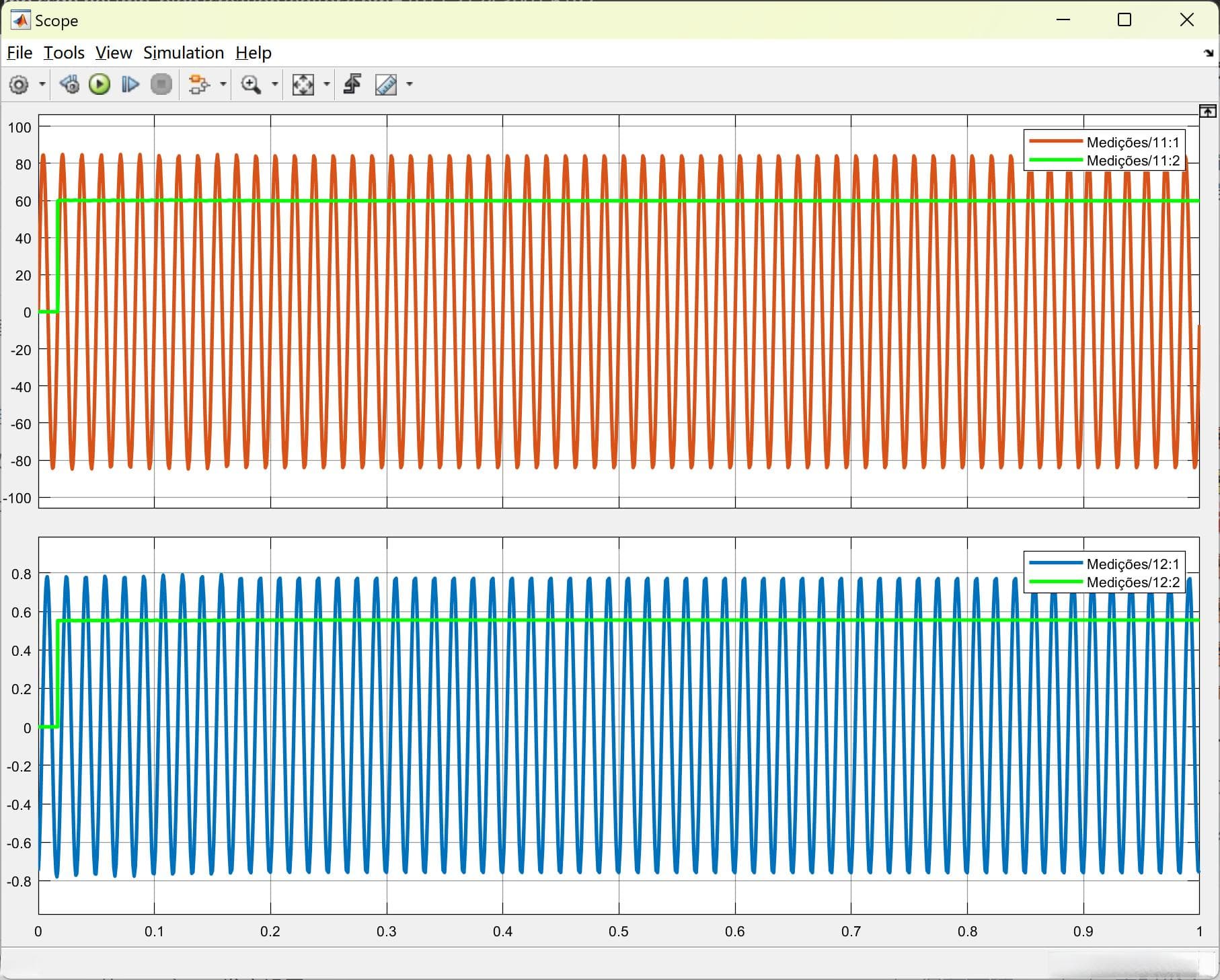
Task: Run the simulation with the green play button
Action: pyautogui.click(x=100, y=85)
